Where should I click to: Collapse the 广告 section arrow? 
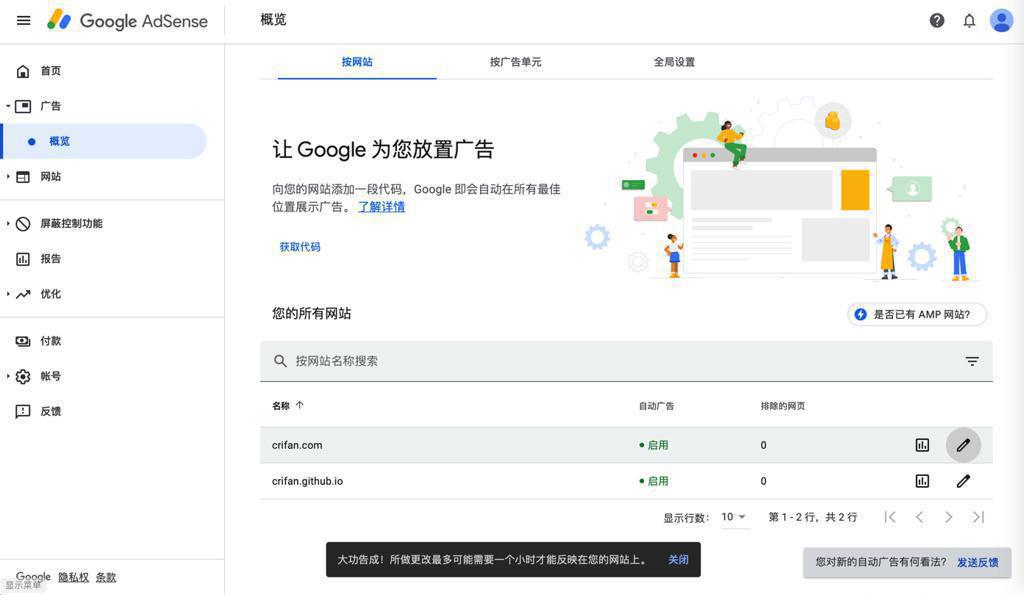coord(8,106)
